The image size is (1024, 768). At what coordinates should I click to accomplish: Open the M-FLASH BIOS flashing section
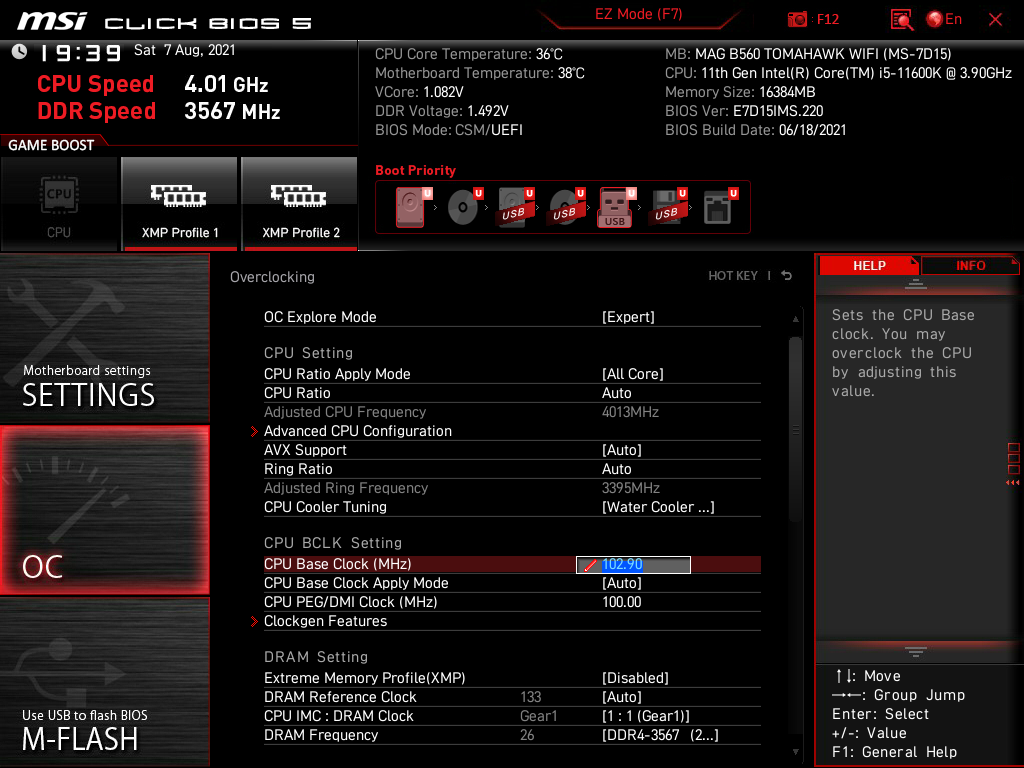click(104, 682)
